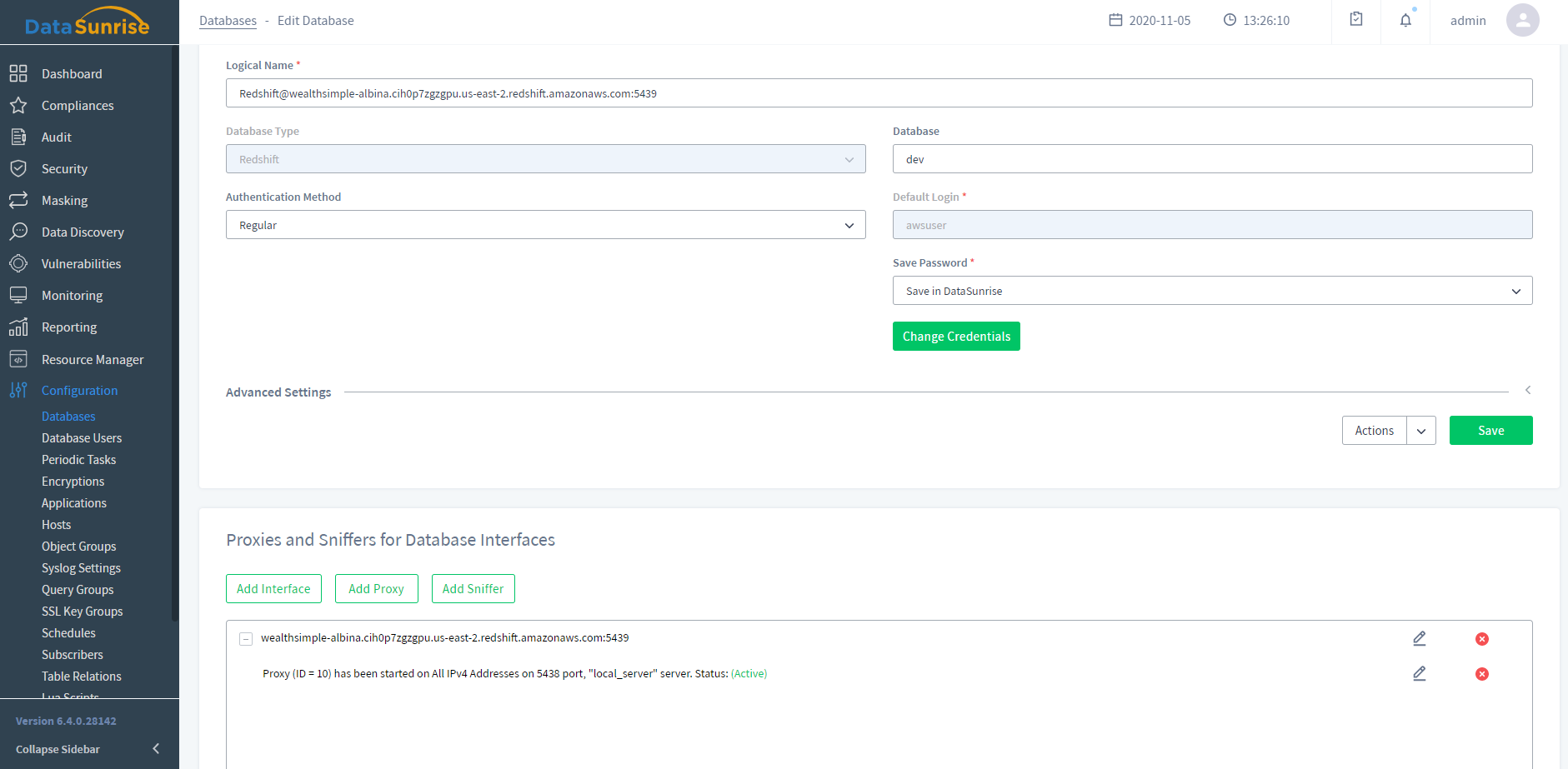Viewport: 1568px width, 769px height.
Task: Delete the Proxy ID 10 entry
Action: coord(1481,674)
